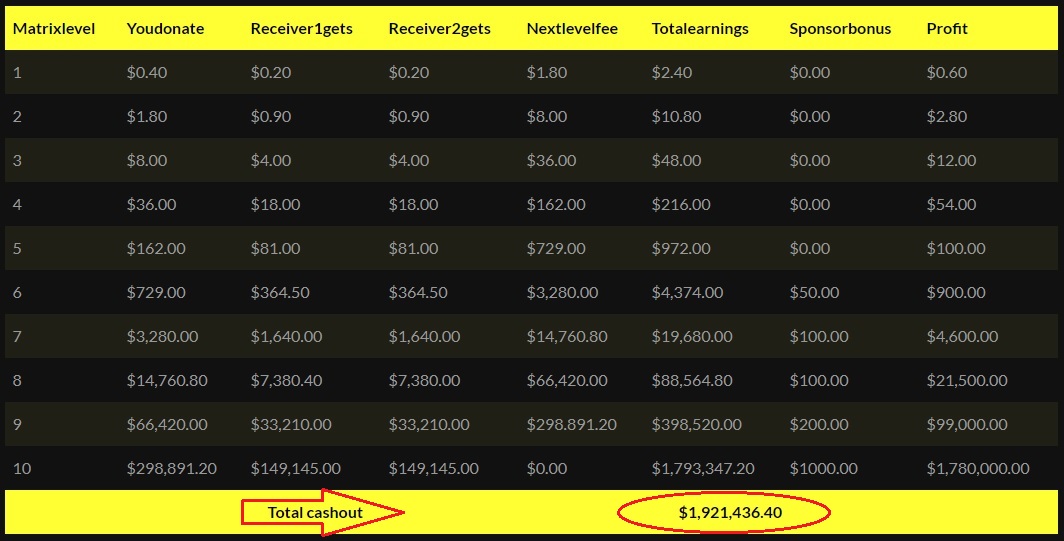This screenshot has height=541, width=1064.
Task: Select the $972.00 total earnings cell
Action: [x=681, y=248]
